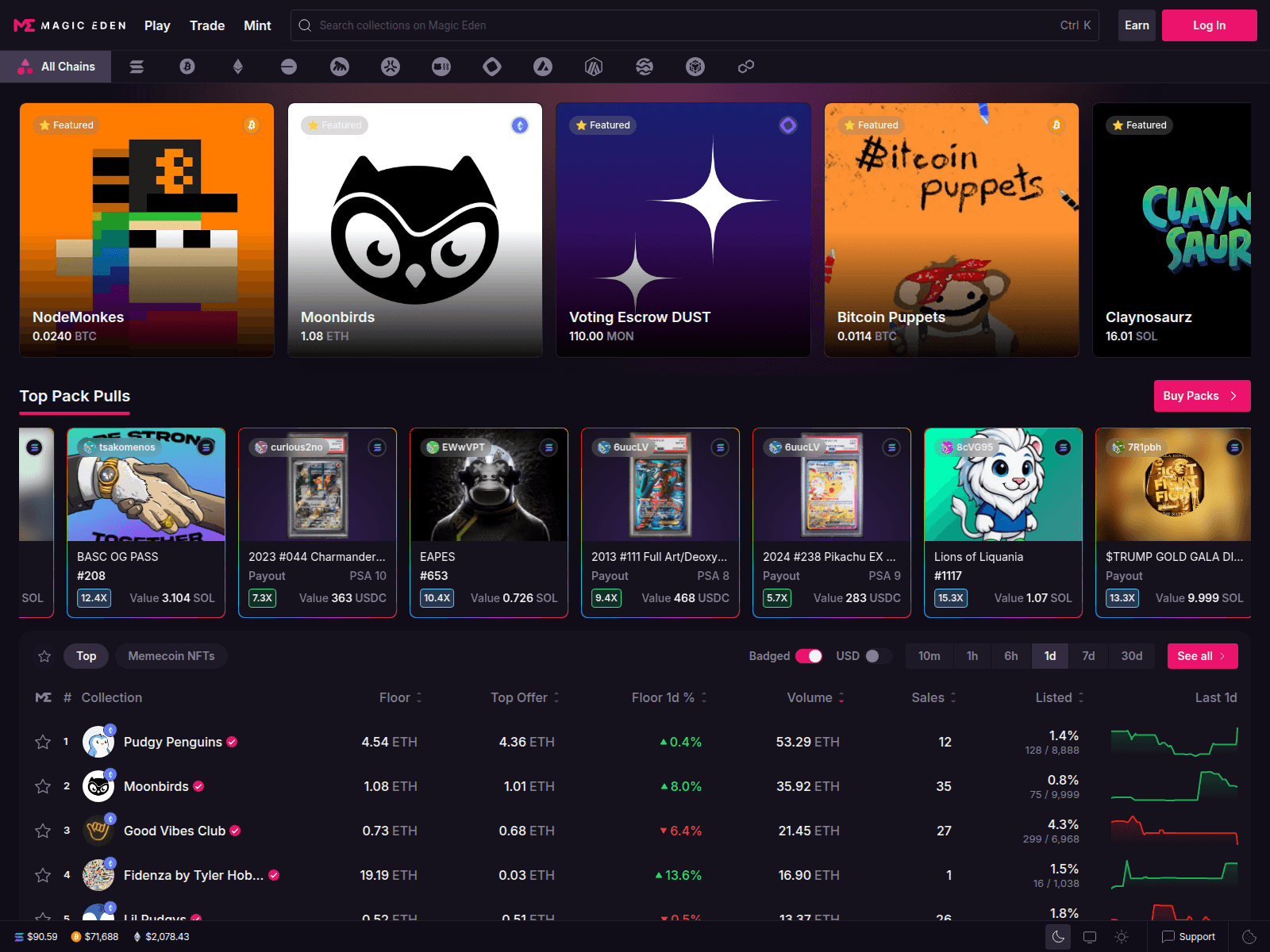Favorite Moonbirds with star
This screenshot has height=952, width=1270.
click(x=43, y=786)
